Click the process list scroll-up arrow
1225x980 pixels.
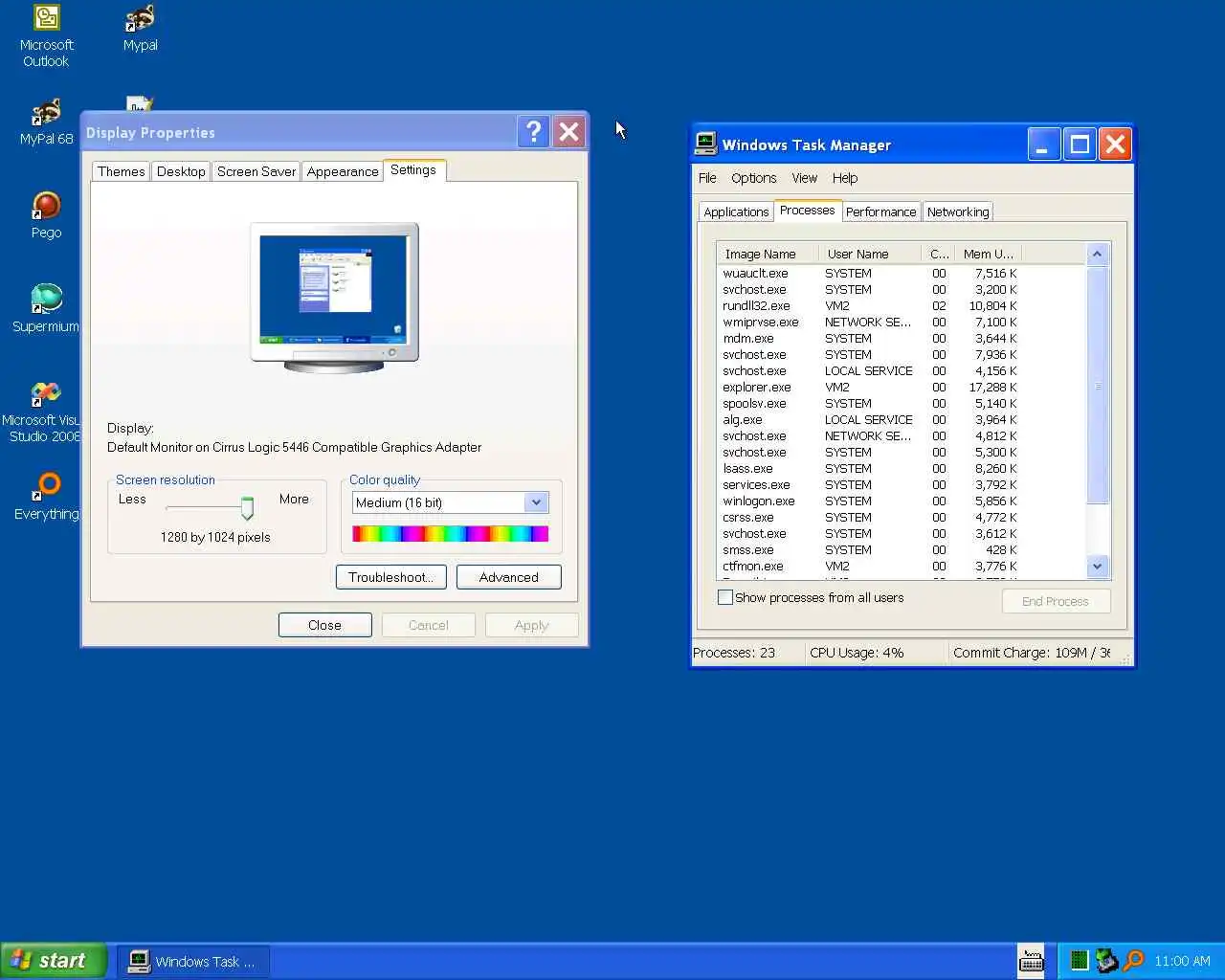(x=1098, y=254)
